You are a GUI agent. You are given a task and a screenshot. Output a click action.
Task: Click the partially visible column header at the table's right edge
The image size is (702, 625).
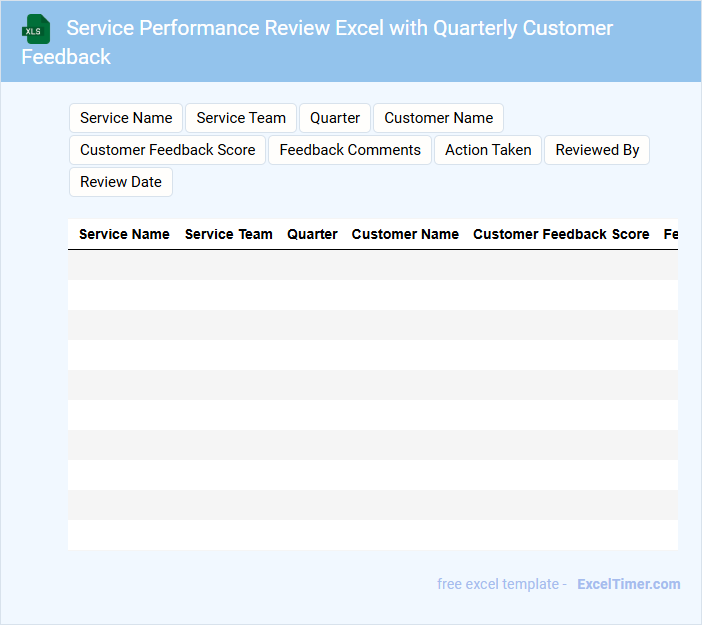670,234
